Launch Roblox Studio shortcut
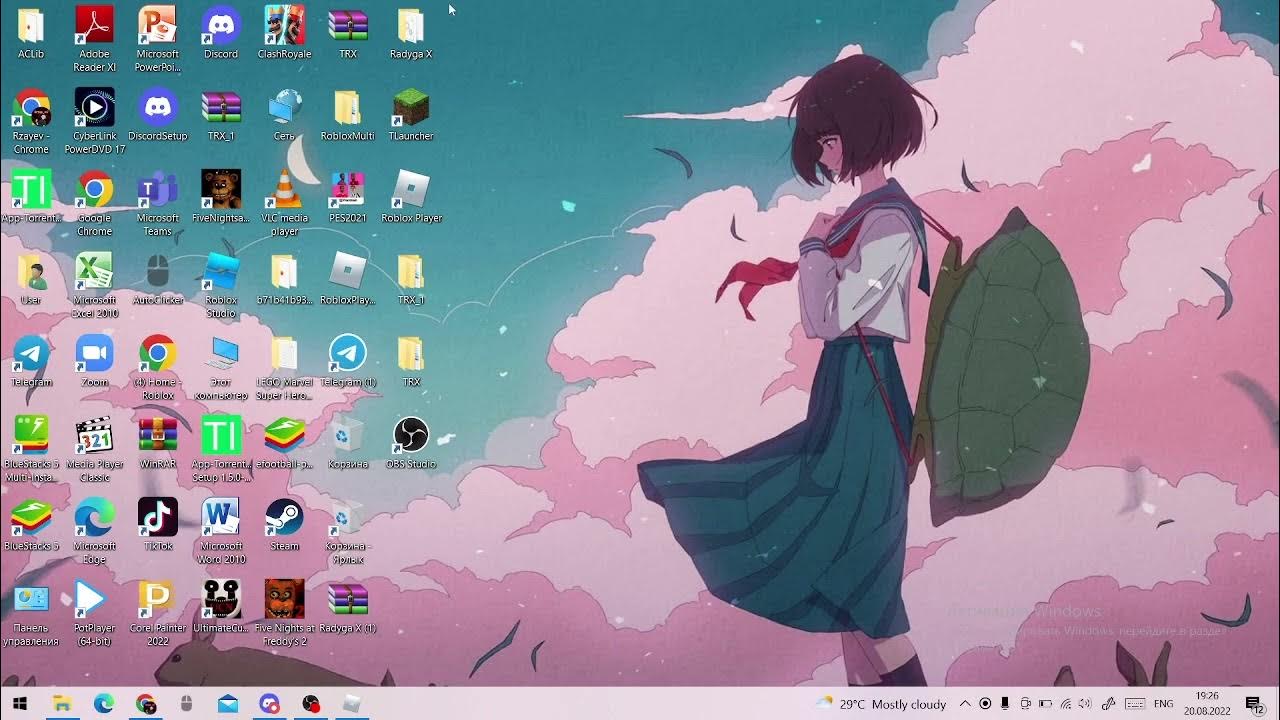Viewport: 1280px width, 720px height. [x=221, y=286]
